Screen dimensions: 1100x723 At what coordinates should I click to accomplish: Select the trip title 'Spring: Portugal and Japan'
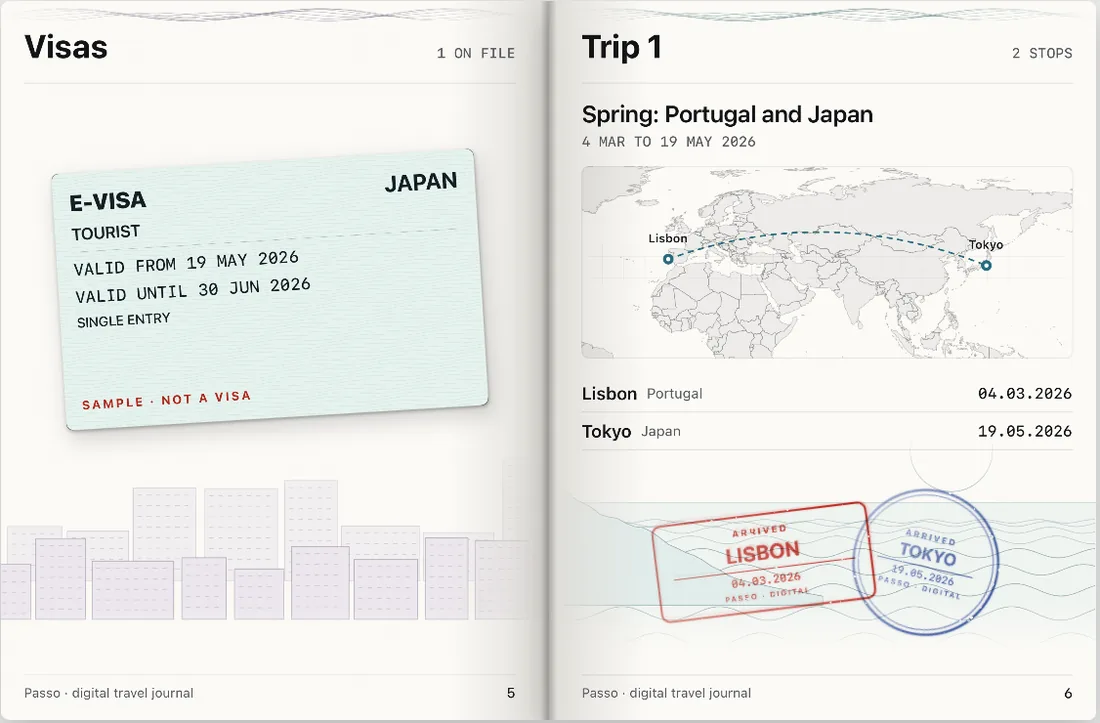727,114
